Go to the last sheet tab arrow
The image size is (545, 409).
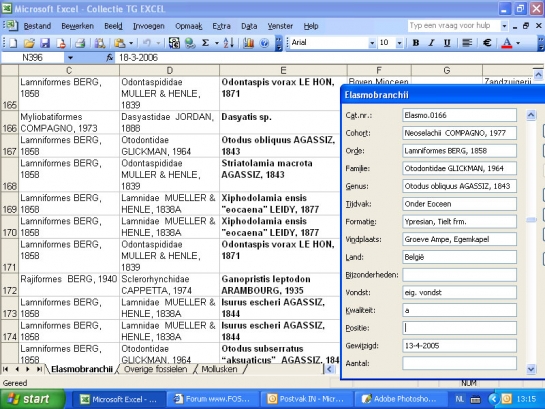click(x=39, y=369)
